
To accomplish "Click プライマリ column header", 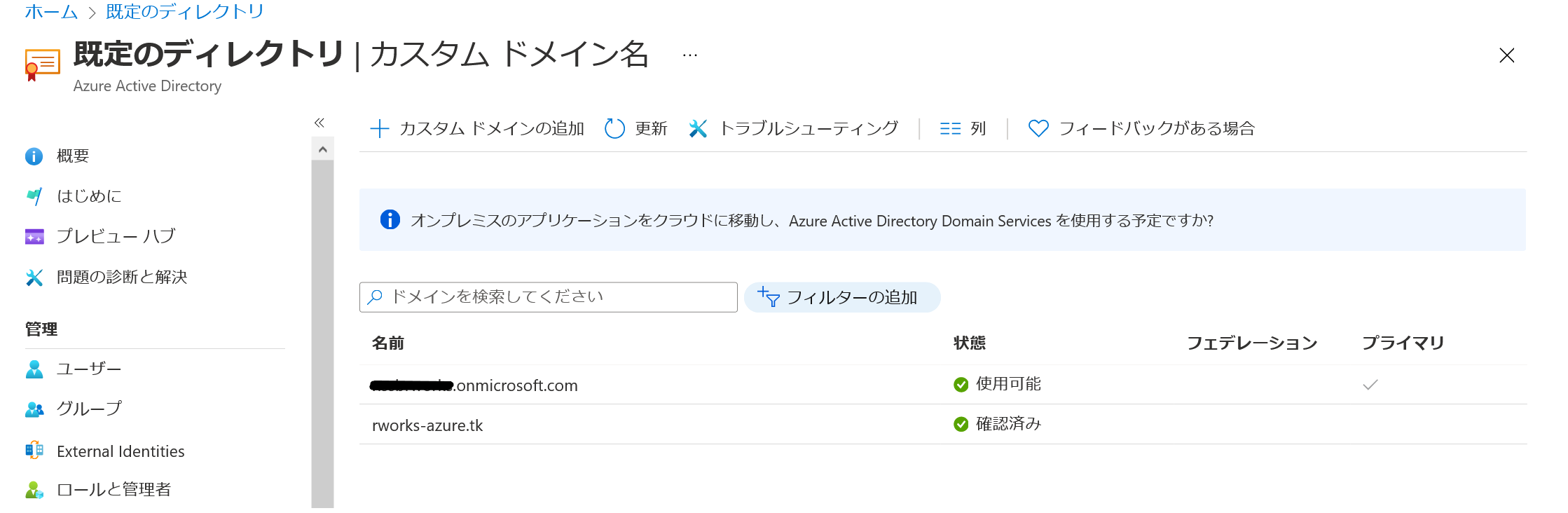I will [x=1403, y=343].
